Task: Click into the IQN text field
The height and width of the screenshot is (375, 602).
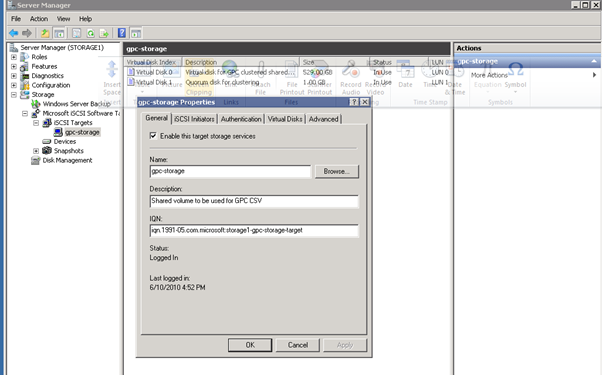Action: pyautogui.click(x=254, y=230)
